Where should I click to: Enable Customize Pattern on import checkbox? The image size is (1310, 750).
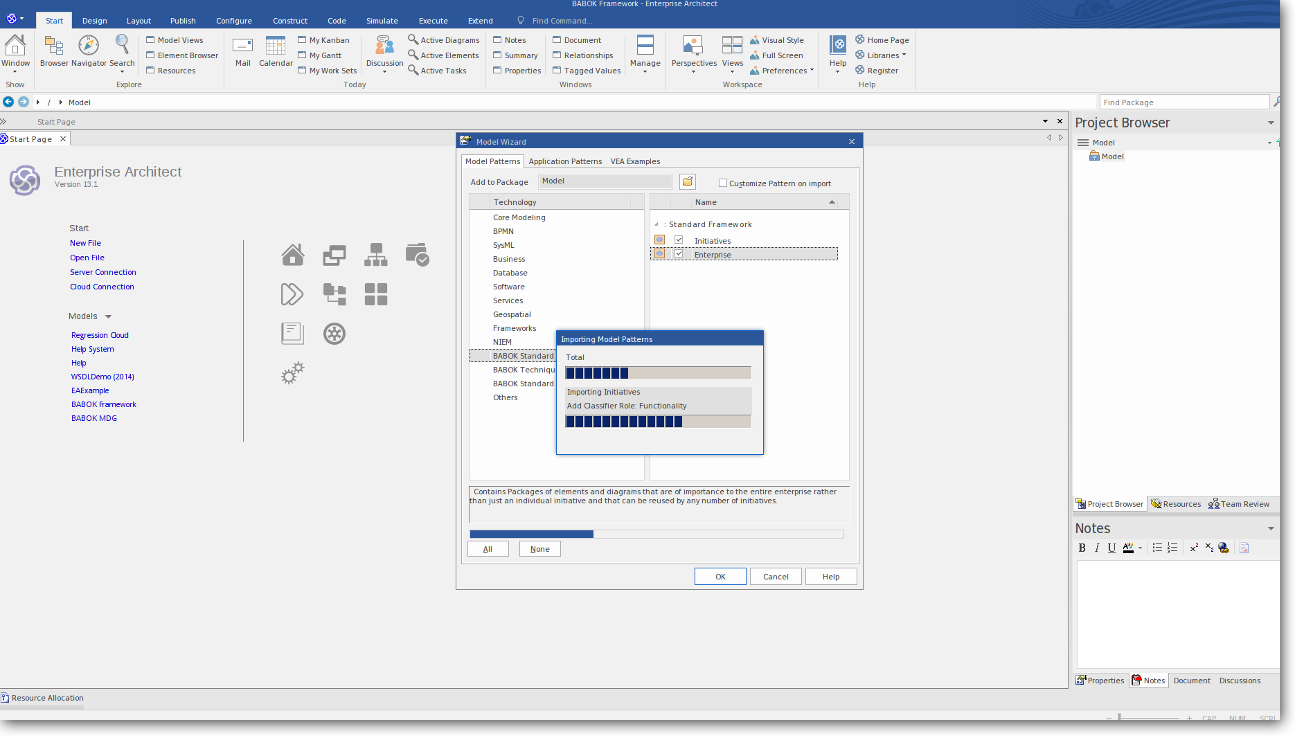[723, 183]
